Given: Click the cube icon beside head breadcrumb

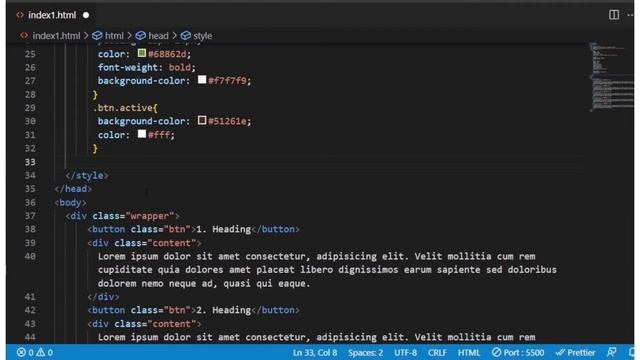Looking at the screenshot, I should coord(140,36).
